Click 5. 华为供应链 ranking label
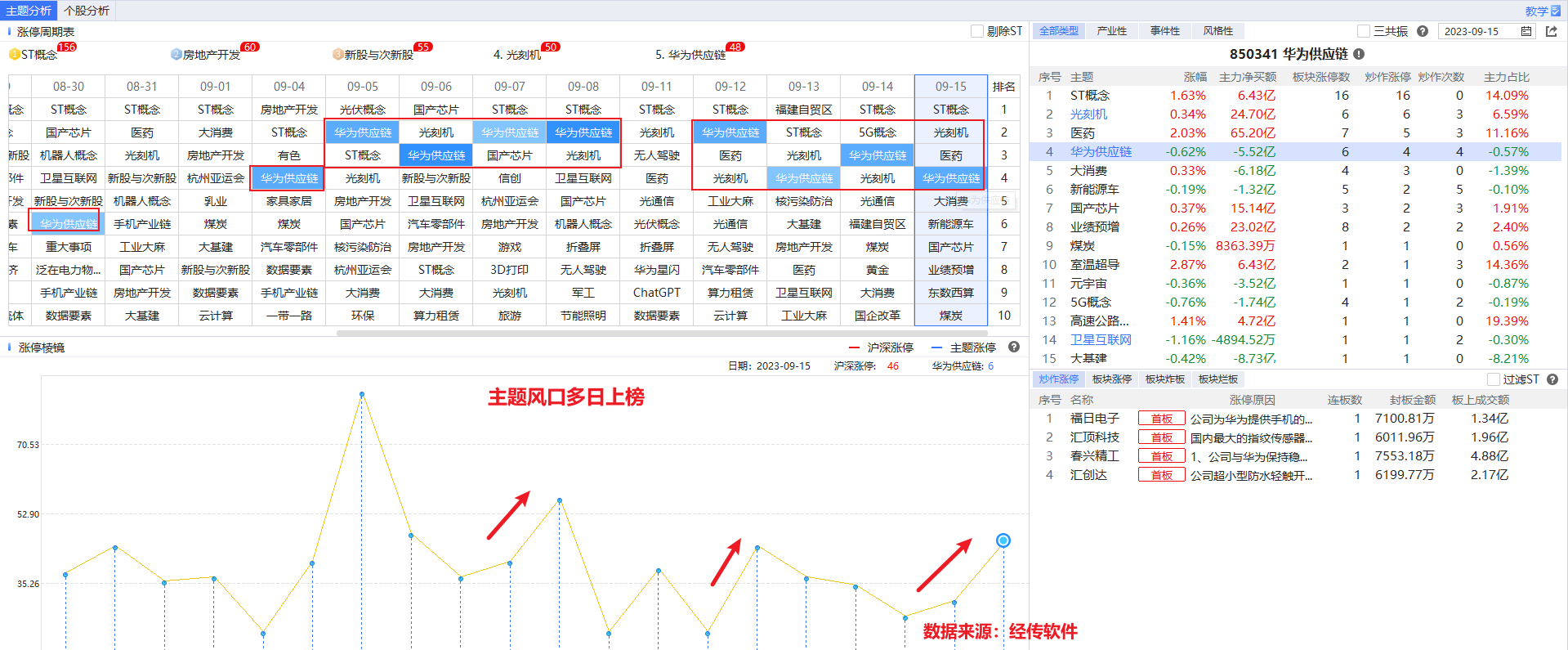 pyautogui.click(x=690, y=55)
